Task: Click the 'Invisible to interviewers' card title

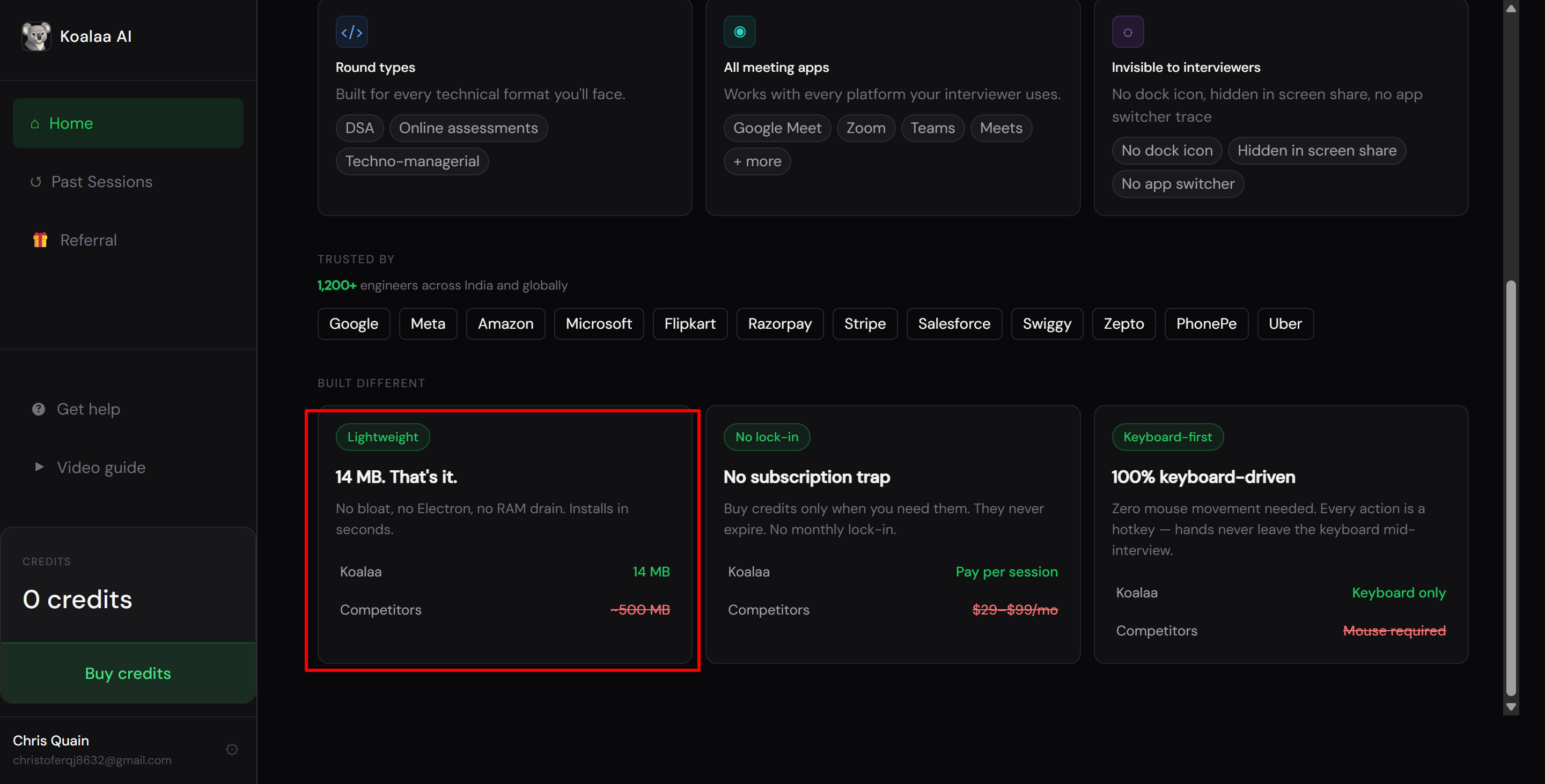Action: [1186, 67]
